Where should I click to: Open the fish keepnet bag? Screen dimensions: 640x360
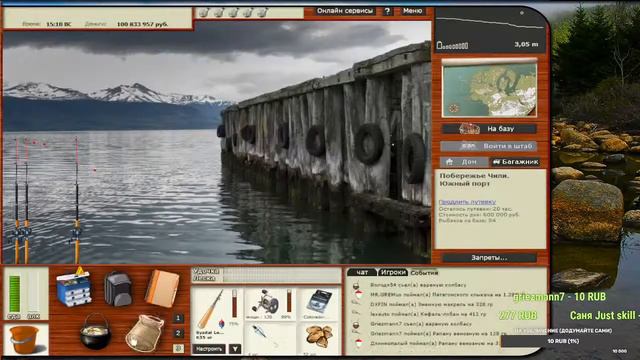(x=144, y=333)
